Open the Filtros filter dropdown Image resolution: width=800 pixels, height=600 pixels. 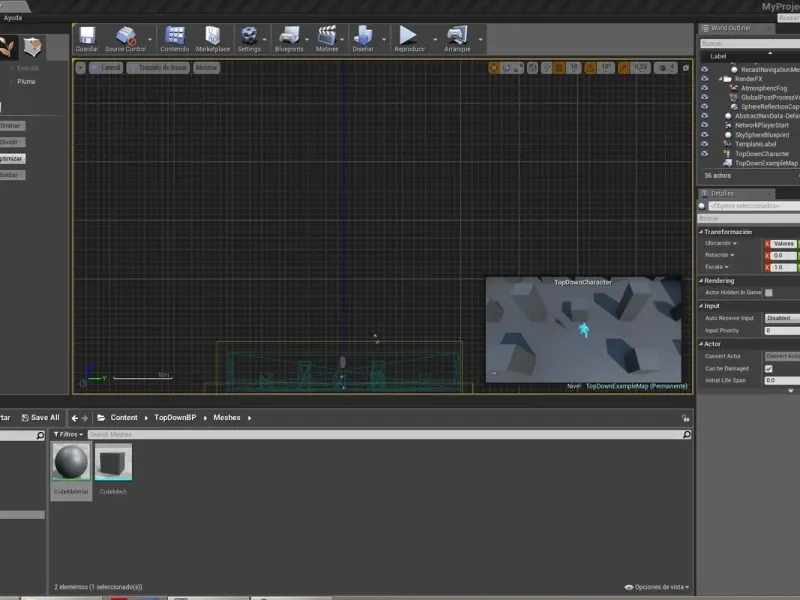click(68, 434)
